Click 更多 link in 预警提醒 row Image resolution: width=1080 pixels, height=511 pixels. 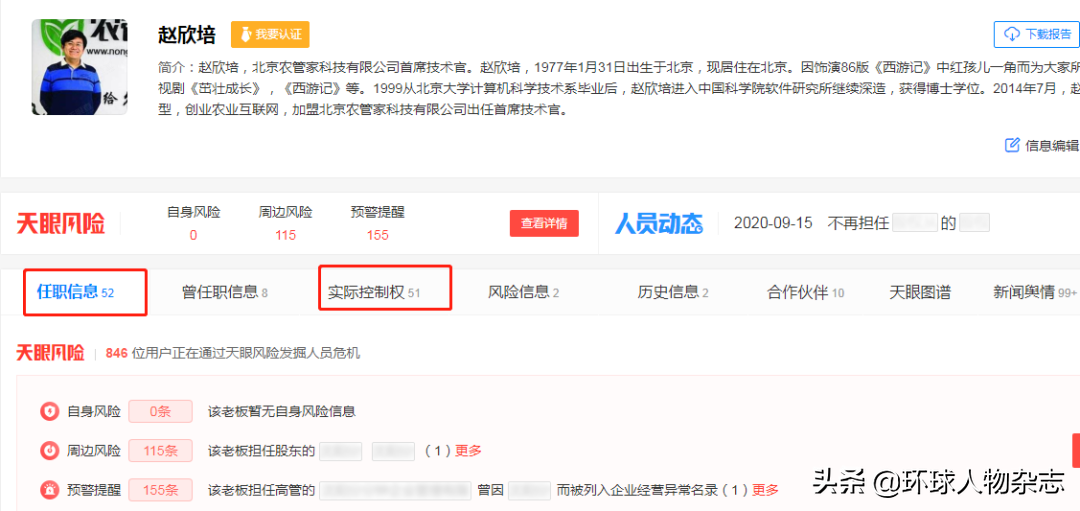point(765,490)
